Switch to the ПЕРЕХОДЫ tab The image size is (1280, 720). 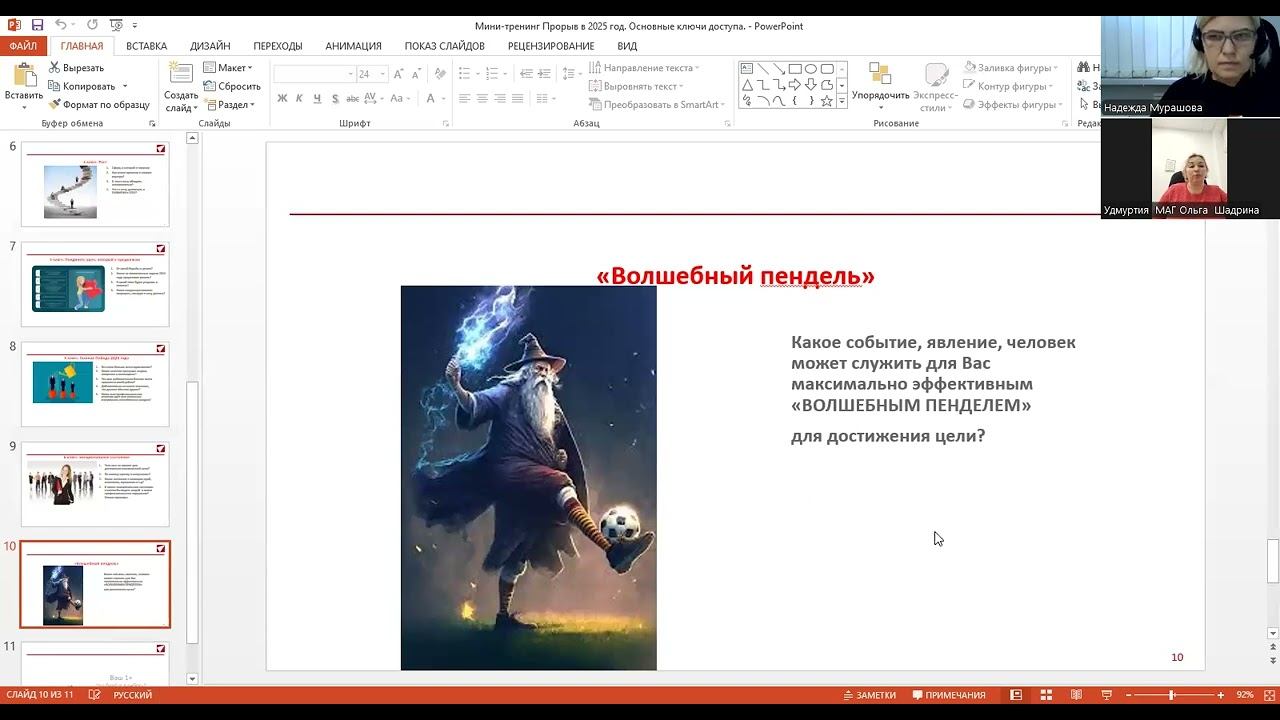(278, 46)
